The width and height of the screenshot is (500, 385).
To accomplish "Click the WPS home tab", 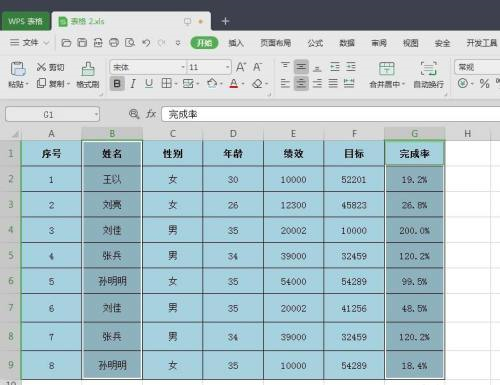I will coord(25,21).
